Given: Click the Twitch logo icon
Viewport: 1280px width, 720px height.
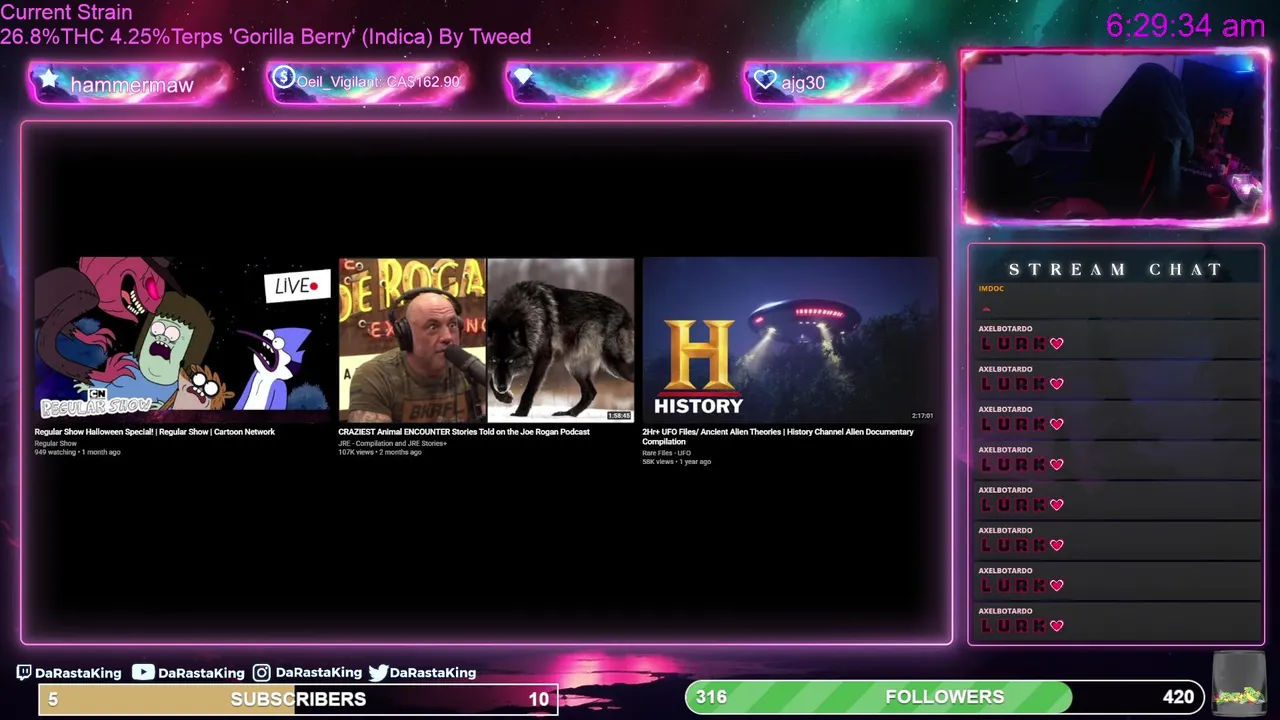Looking at the screenshot, I should [x=24, y=672].
